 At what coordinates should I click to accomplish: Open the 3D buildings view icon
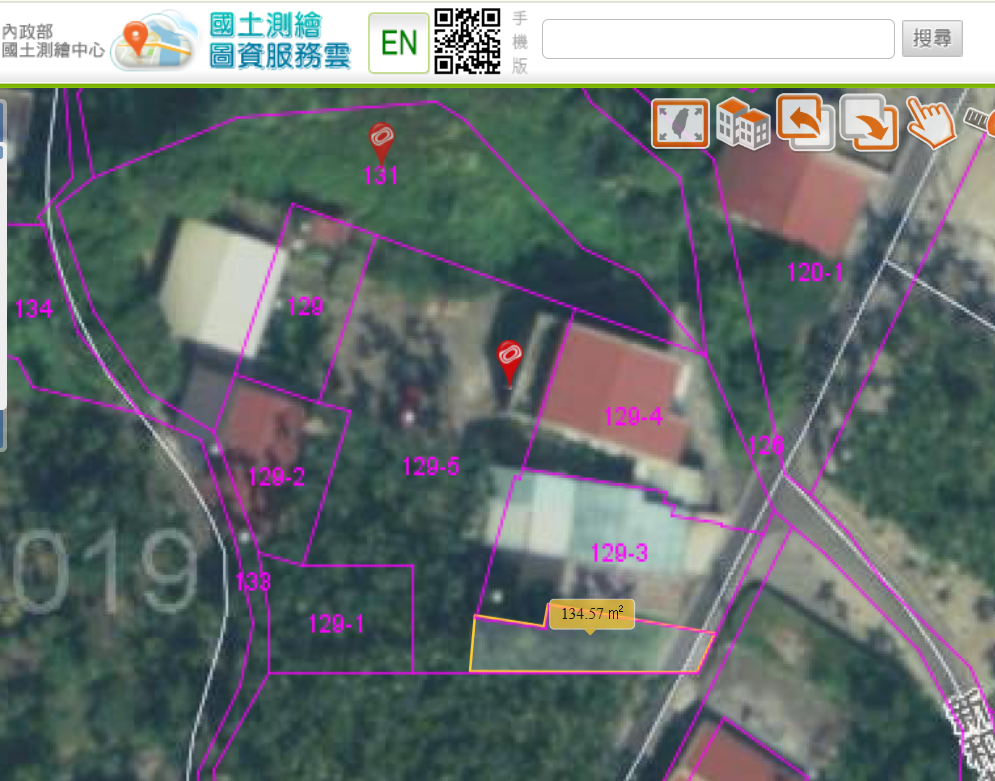[743, 123]
